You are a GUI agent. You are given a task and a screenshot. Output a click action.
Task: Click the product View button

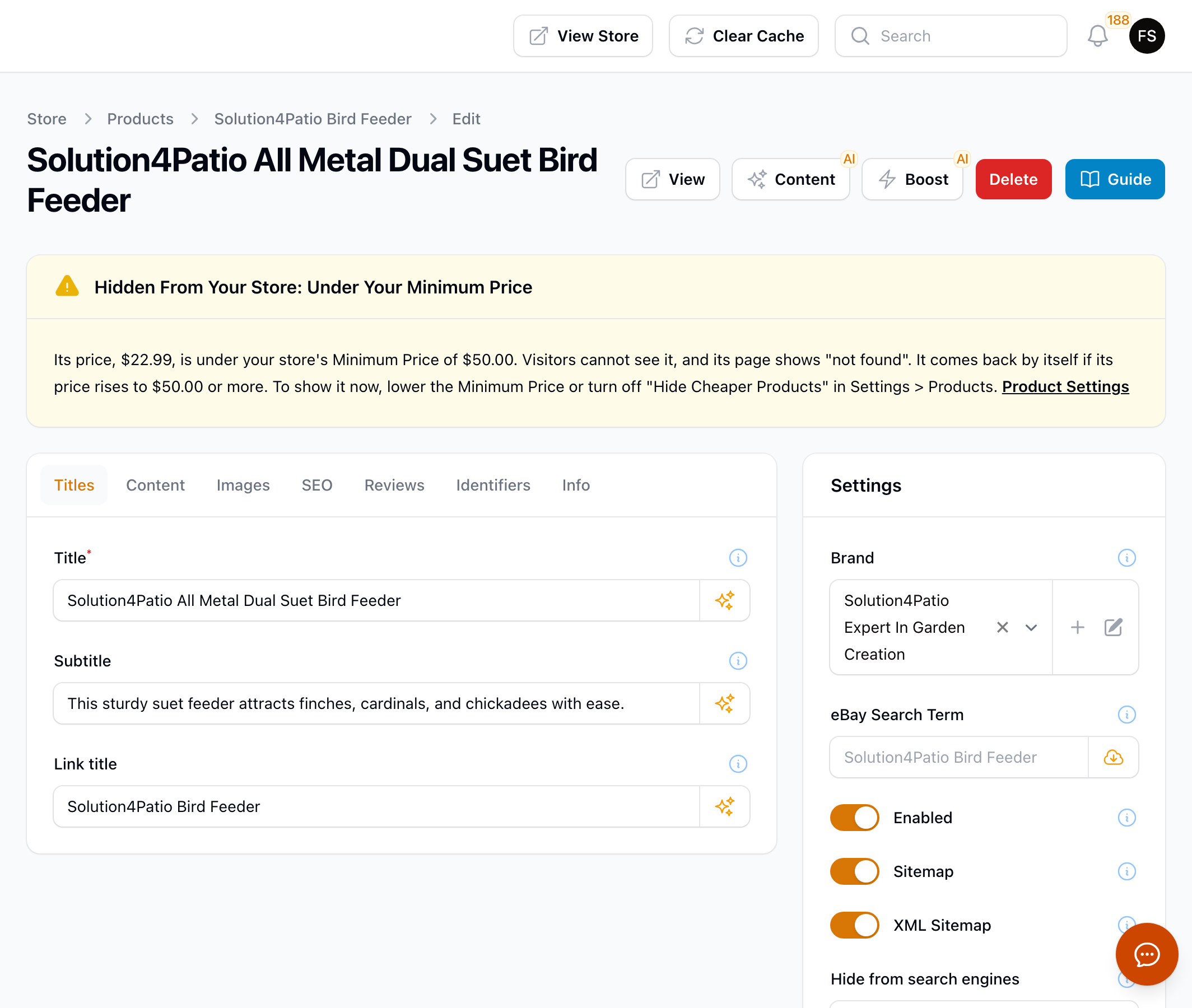(x=673, y=179)
